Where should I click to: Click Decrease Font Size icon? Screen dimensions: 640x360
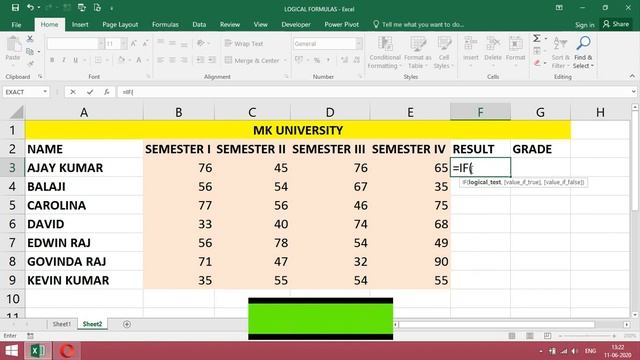[x=145, y=43]
